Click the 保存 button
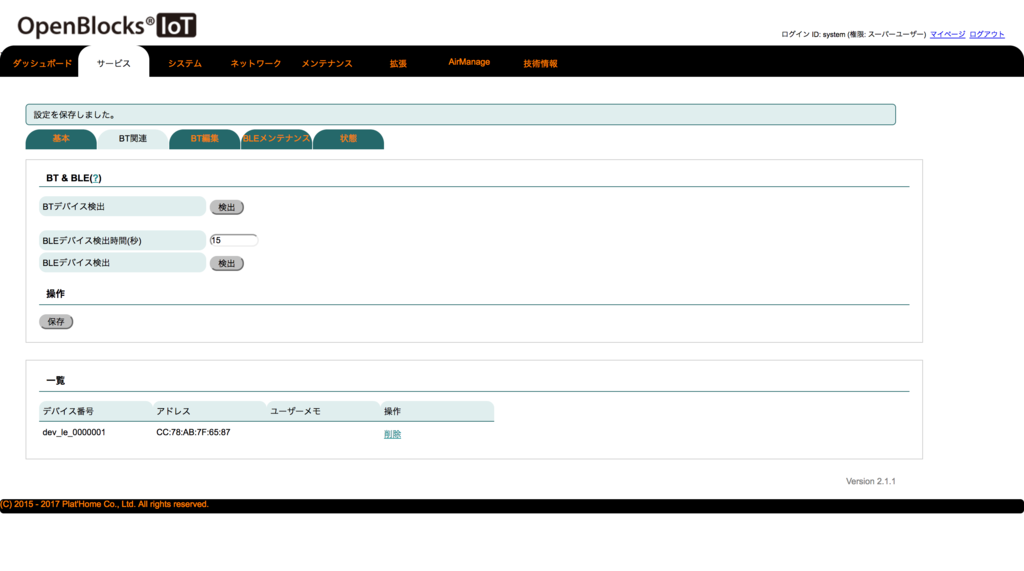The image size is (1024, 571). coord(56,321)
